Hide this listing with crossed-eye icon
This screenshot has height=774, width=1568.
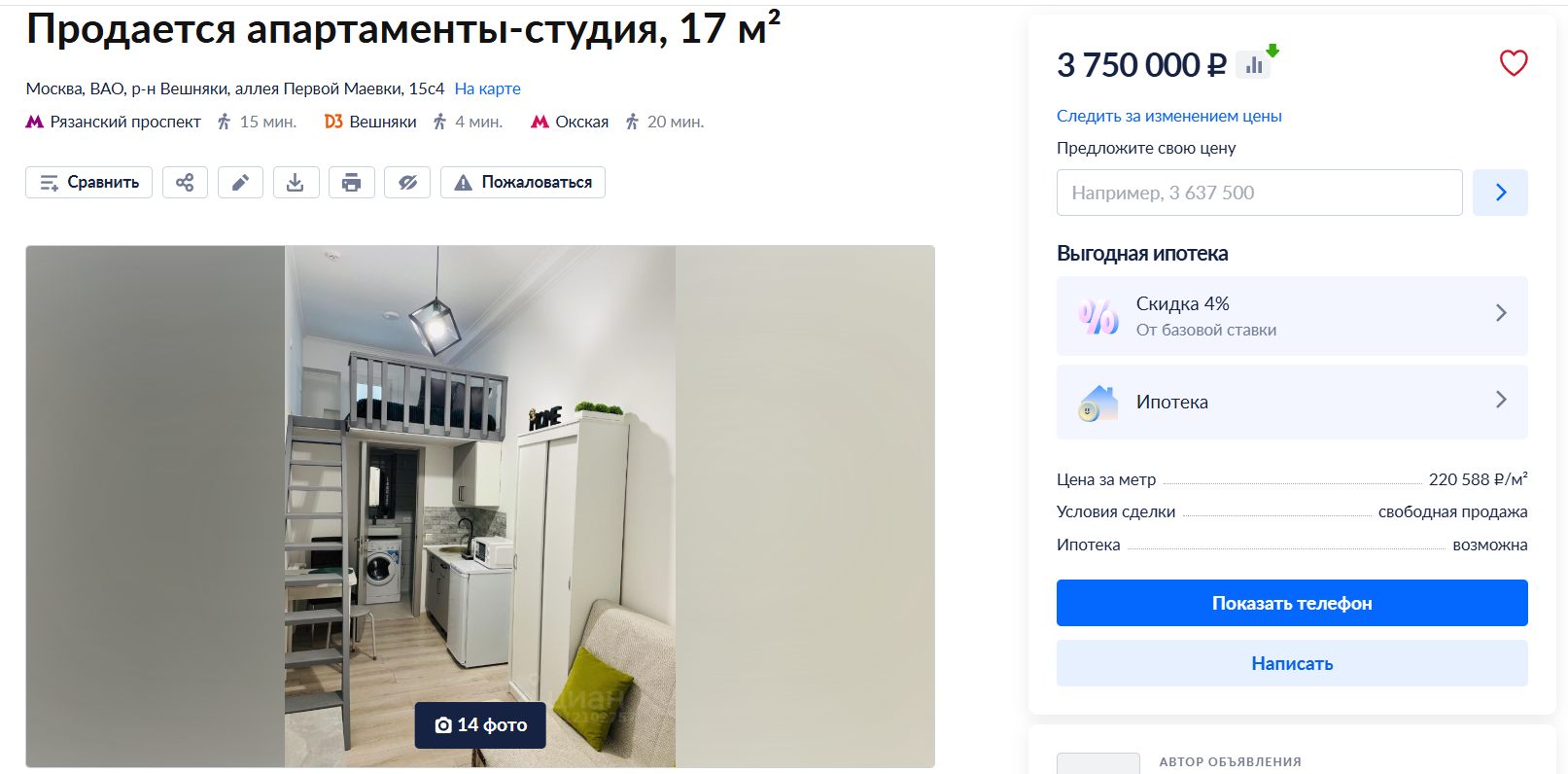click(x=407, y=182)
